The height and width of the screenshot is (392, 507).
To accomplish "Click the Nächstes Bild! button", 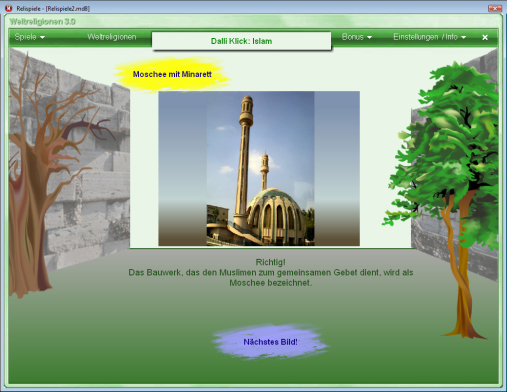I will click(x=270, y=342).
